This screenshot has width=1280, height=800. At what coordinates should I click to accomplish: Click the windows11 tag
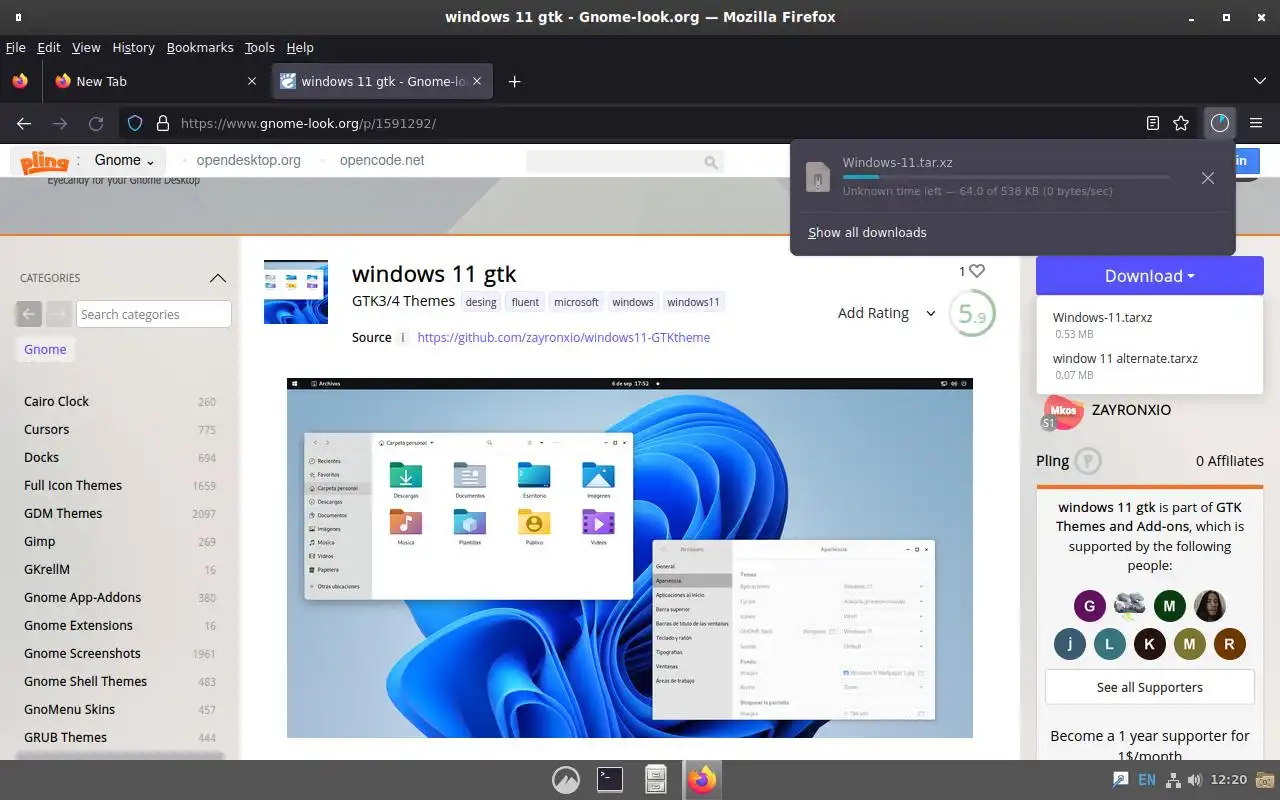[x=693, y=302]
